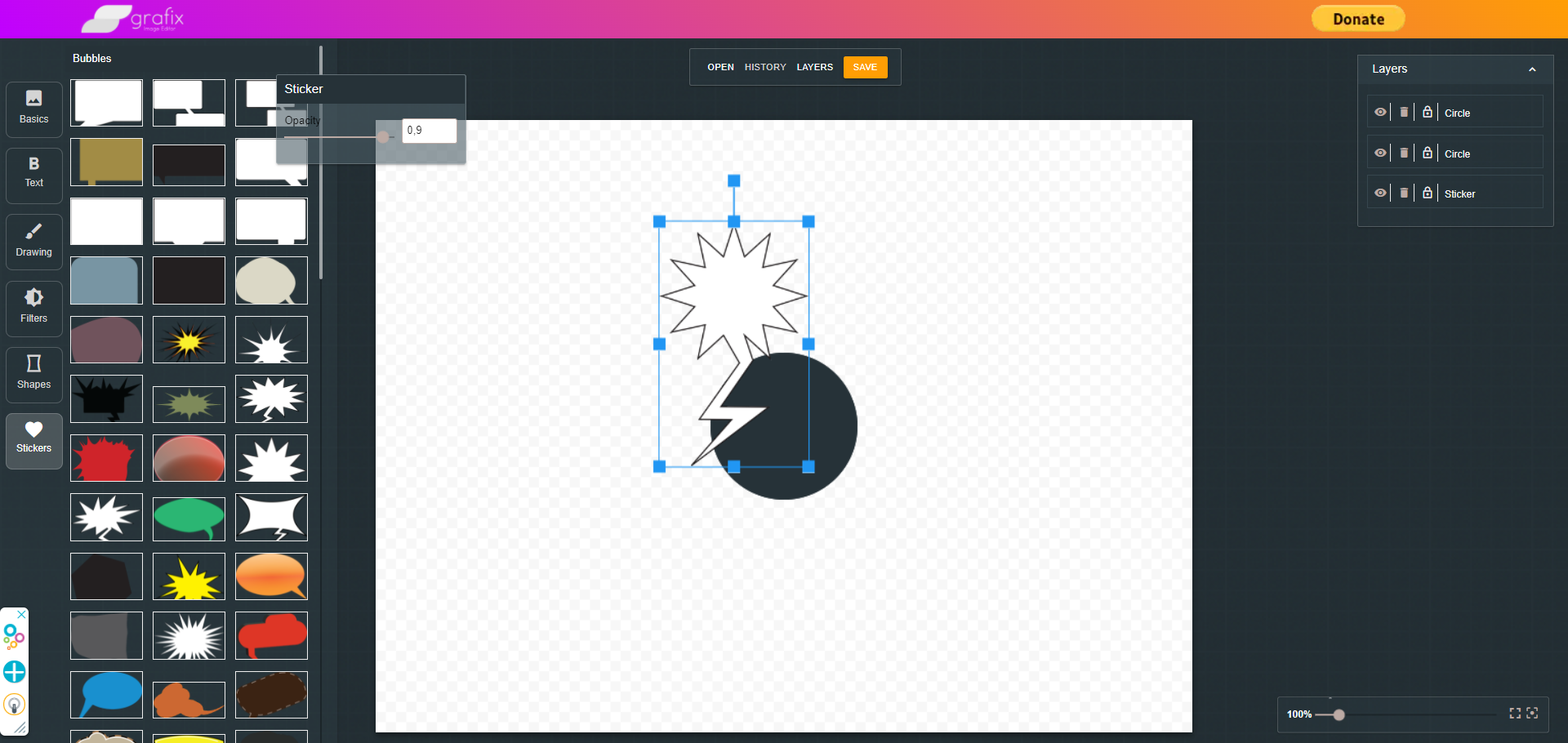Collapse the Layers panel
Screen dimensions: 1568x743
[x=1533, y=69]
